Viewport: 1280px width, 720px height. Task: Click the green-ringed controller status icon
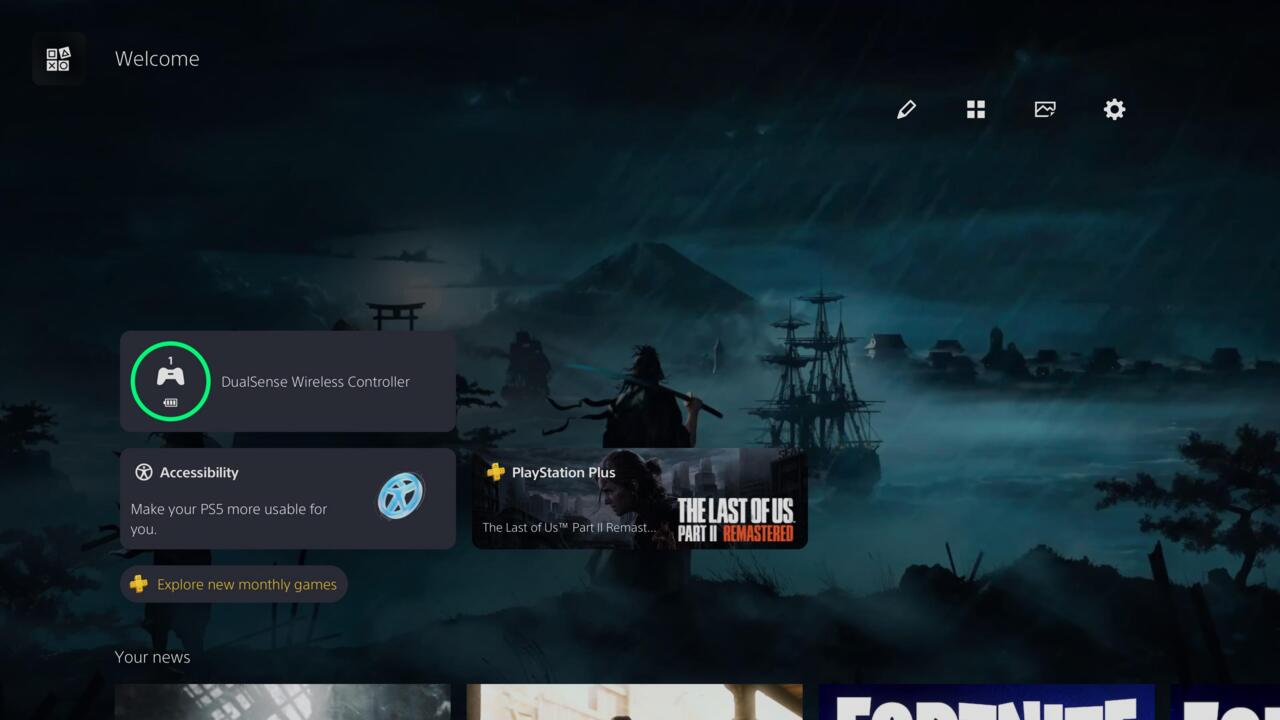[x=170, y=381]
